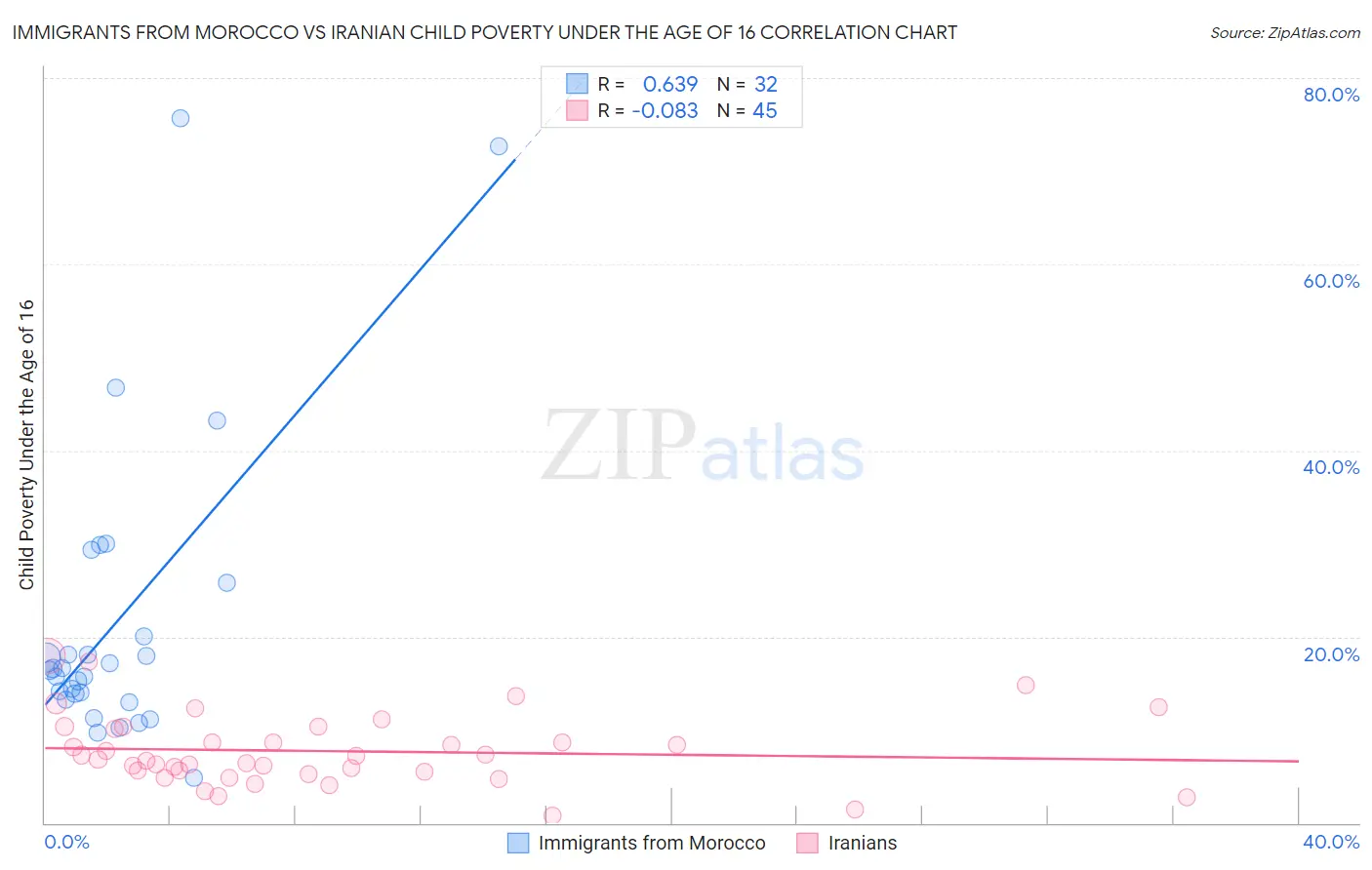Click the R = 0.639 statistic value

tap(670, 84)
